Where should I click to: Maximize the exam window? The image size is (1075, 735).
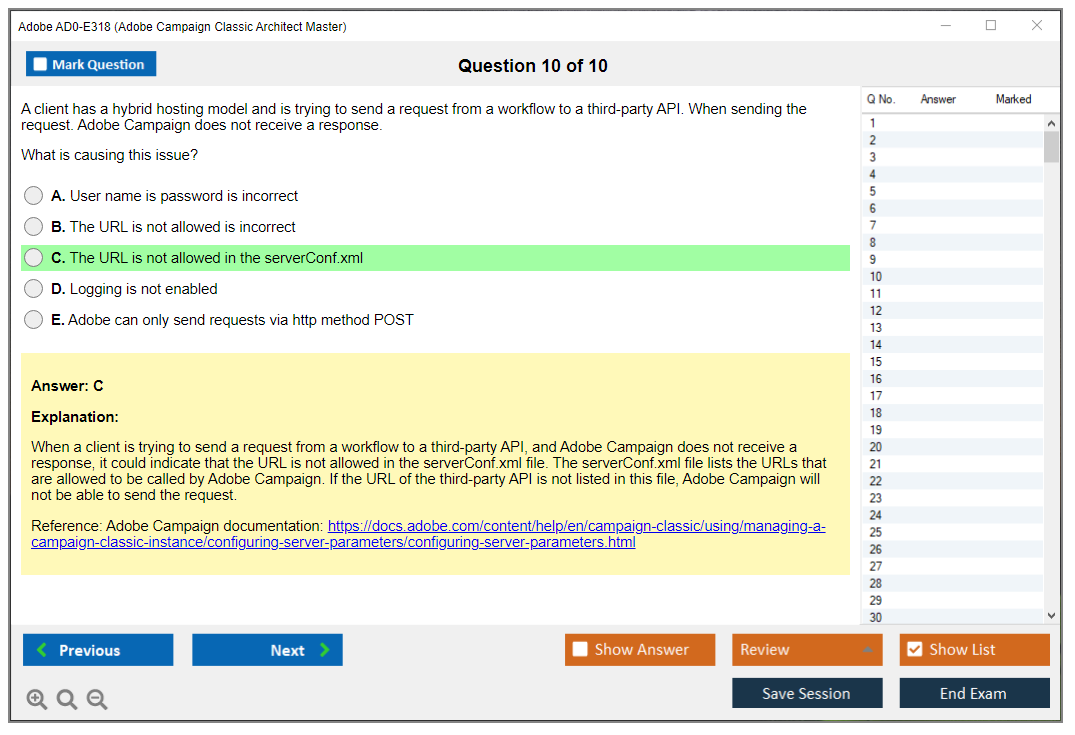[991, 26]
